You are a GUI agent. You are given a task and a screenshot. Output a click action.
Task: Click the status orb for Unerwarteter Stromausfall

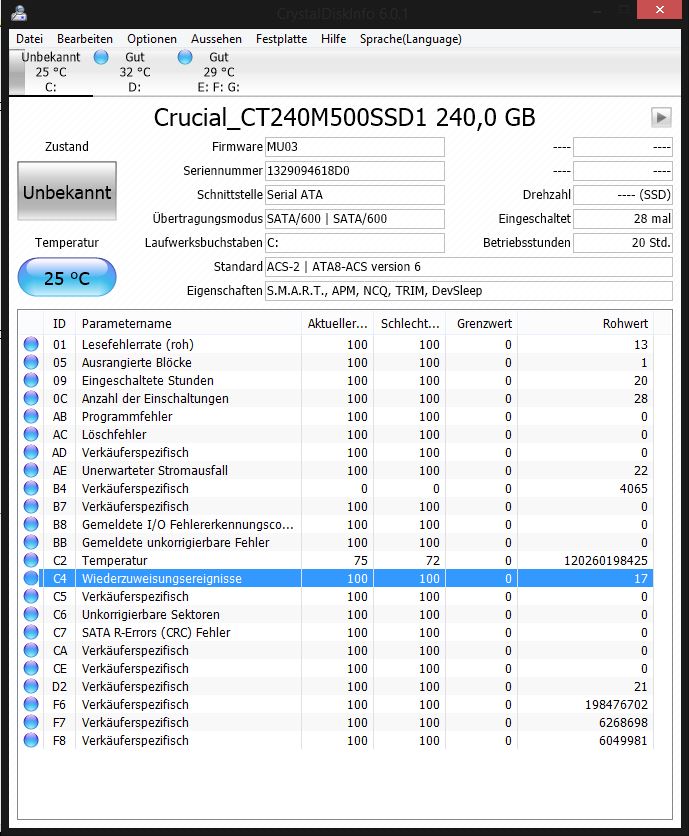click(x=31, y=470)
